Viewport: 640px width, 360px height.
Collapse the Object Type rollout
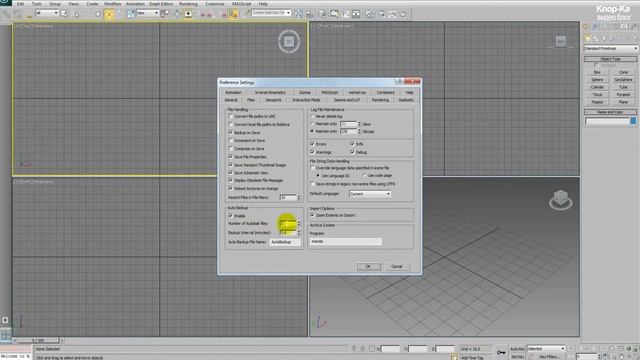(x=611, y=59)
